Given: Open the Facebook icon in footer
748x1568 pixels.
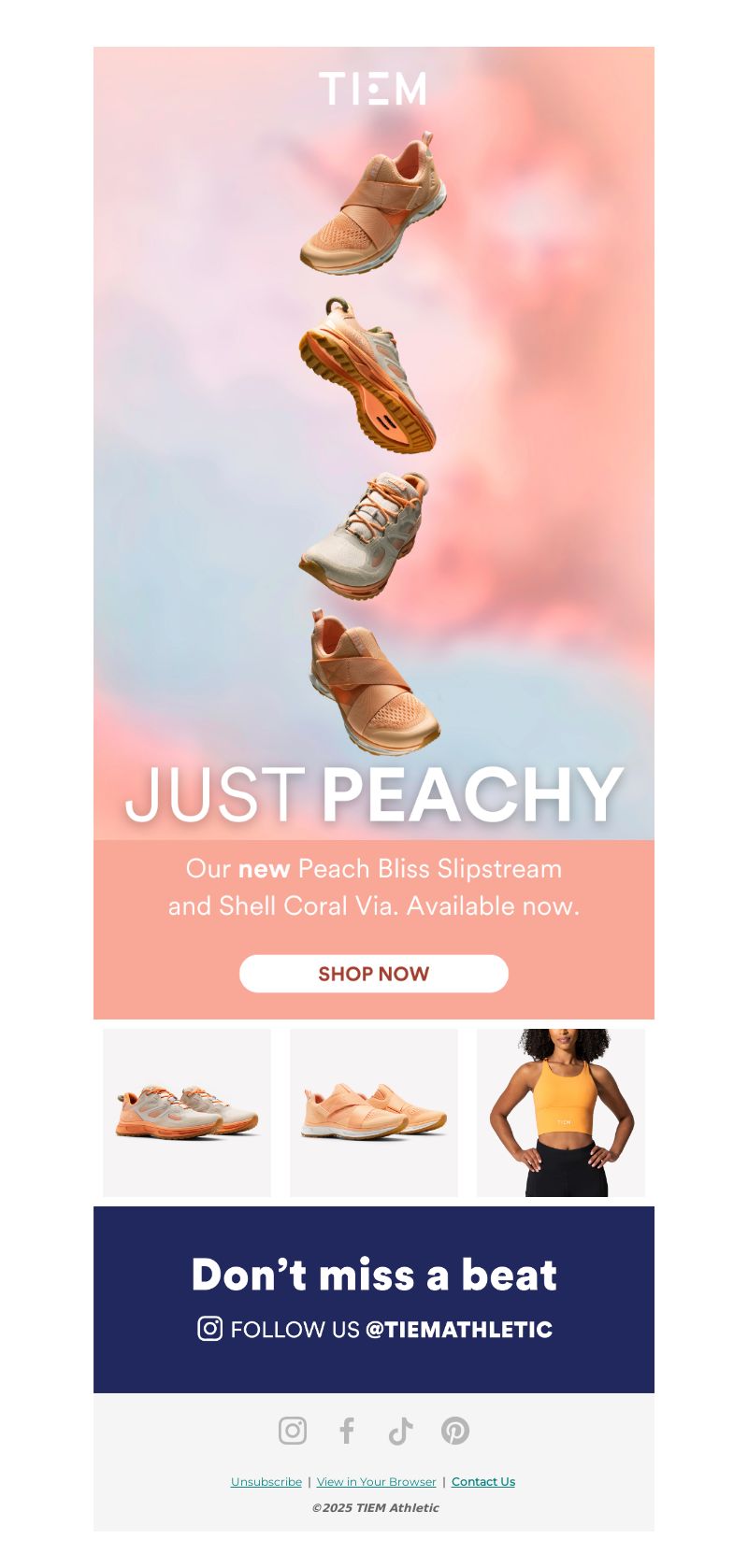Looking at the screenshot, I should 347,1431.
